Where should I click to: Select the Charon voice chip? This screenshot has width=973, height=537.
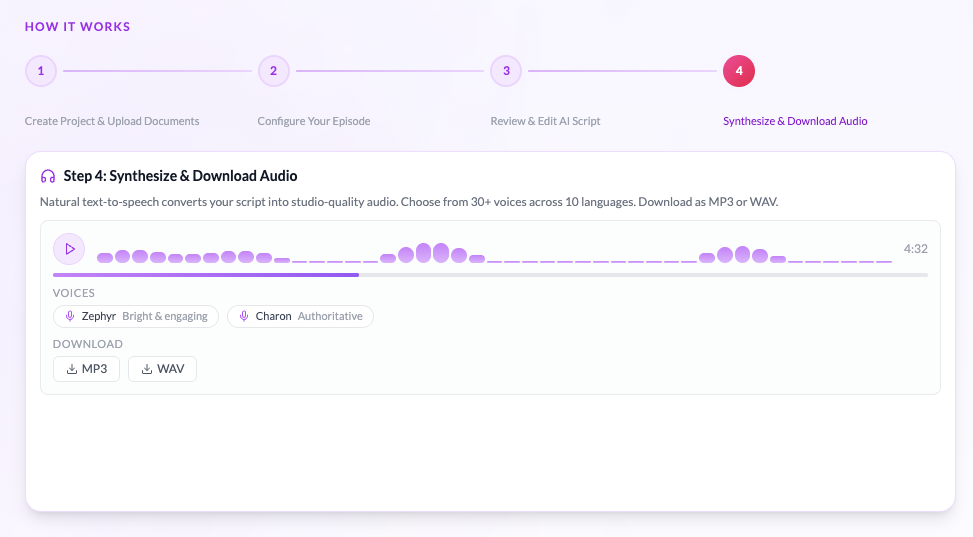click(x=300, y=316)
